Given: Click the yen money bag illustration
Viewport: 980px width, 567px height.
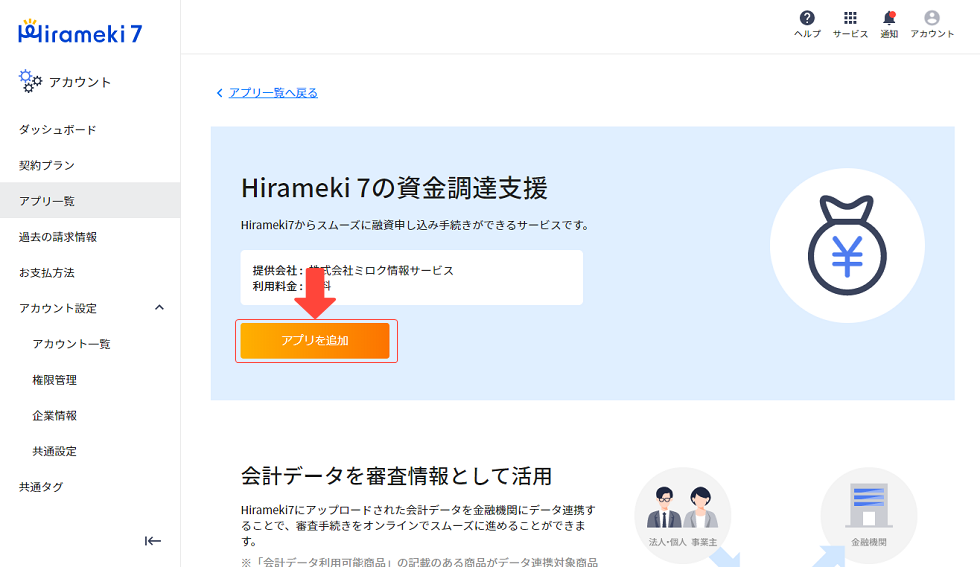Looking at the screenshot, I should 847,245.
